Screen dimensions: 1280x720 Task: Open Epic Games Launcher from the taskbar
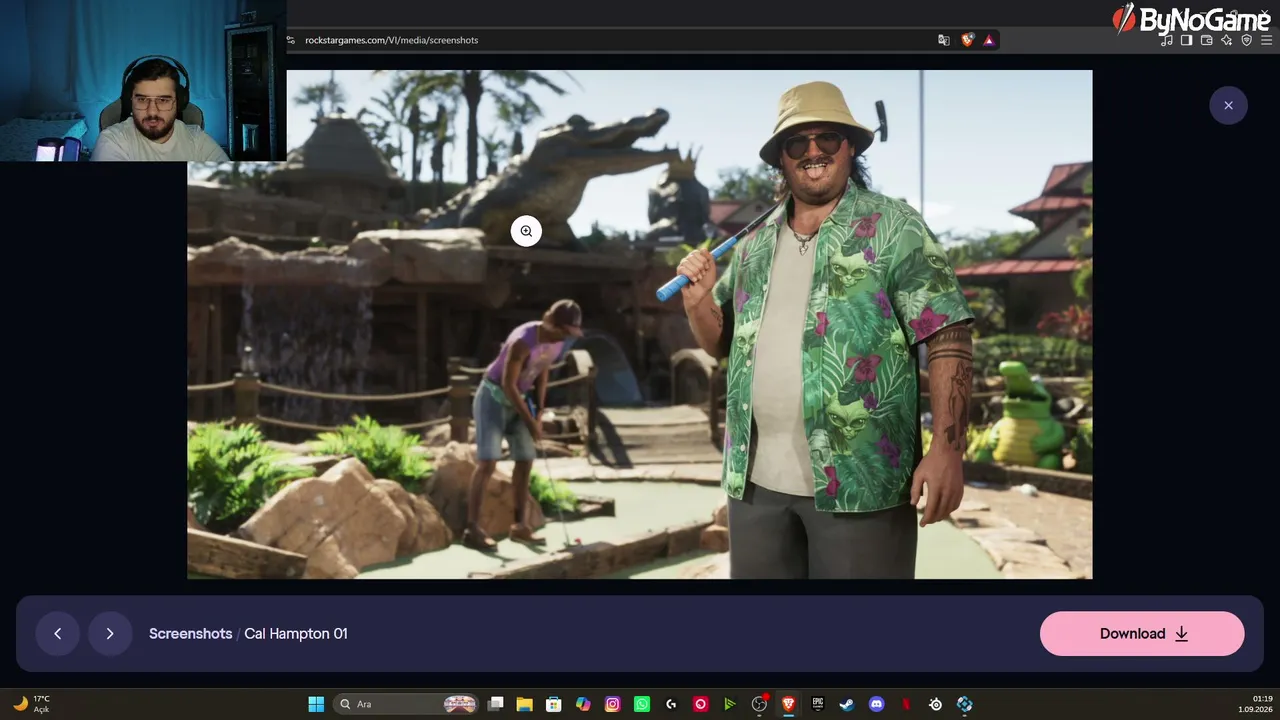[817, 704]
